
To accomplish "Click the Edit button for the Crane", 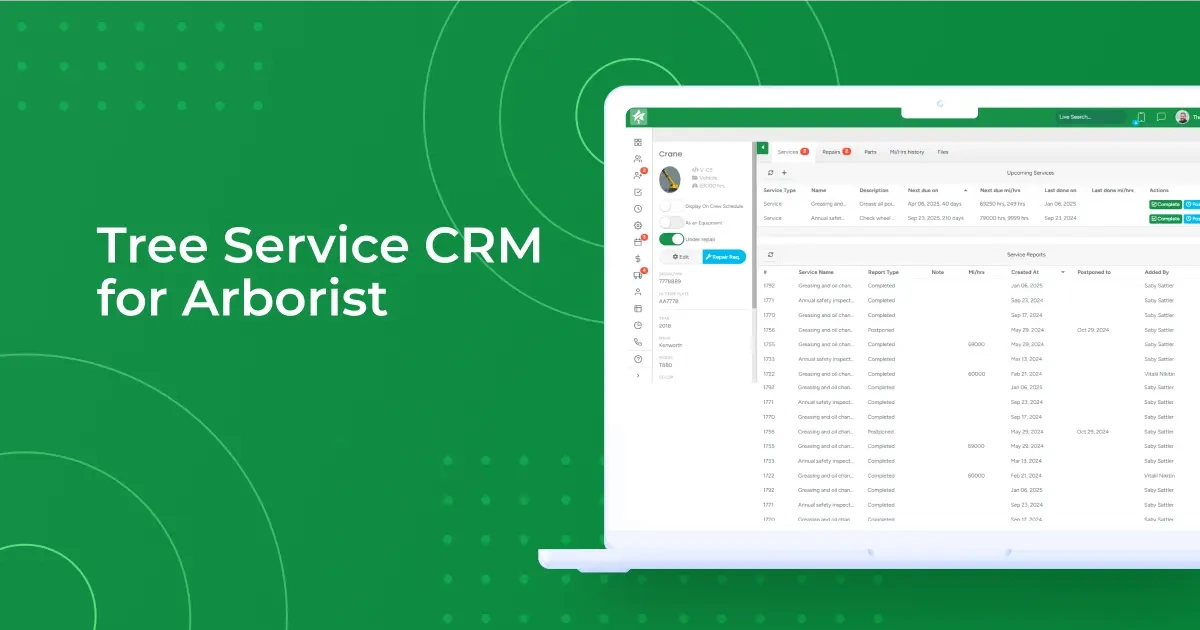I will [x=681, y=256].
